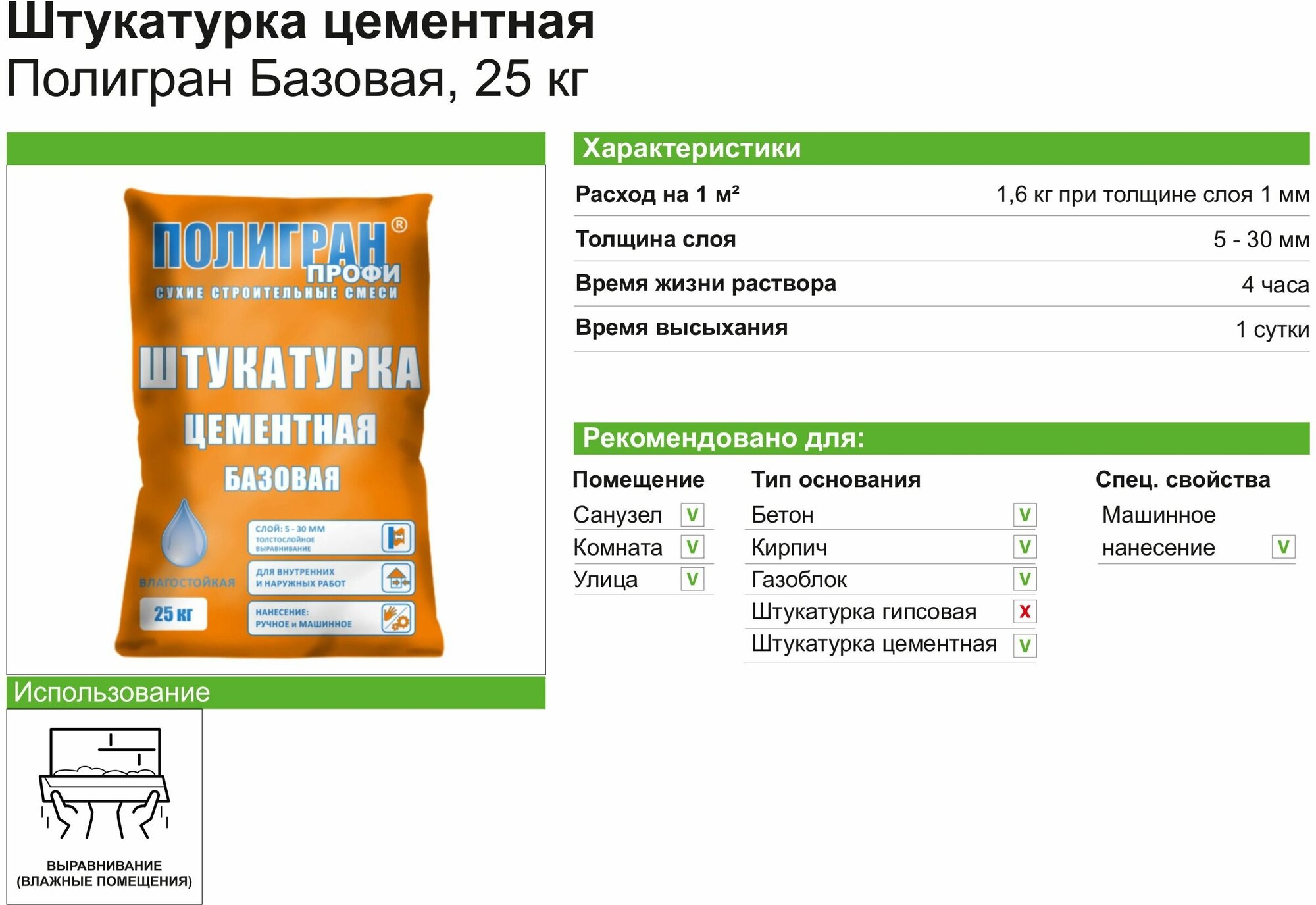Viewport: 1316px width, 905px height.
Task: Click СУХИЕ СТРОИТЕЛЬНЫЕ СМЕСИ text on bag
Action: pyautogui.click(x=277, y=293)
